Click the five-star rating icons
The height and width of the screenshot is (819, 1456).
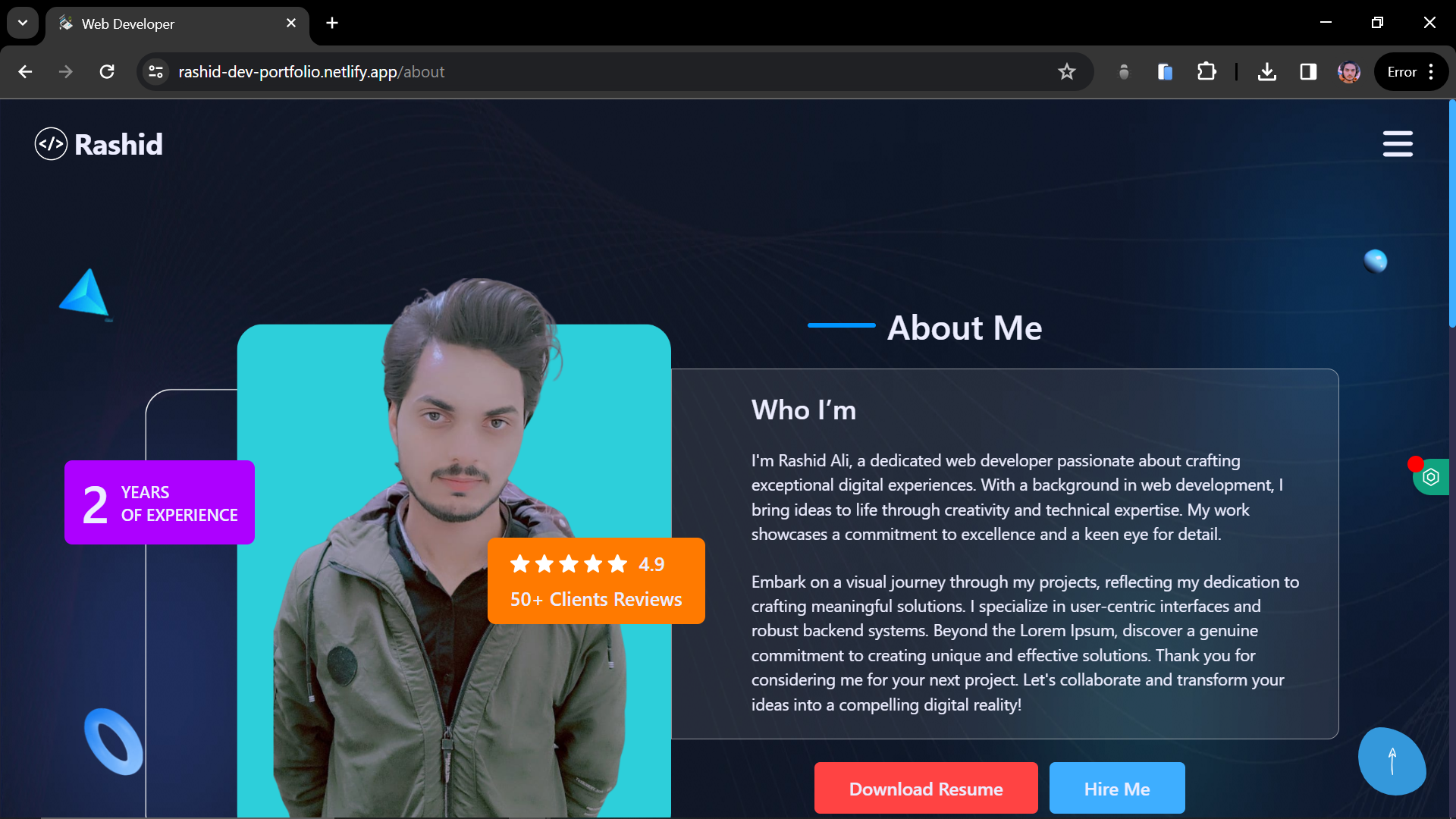569,563
